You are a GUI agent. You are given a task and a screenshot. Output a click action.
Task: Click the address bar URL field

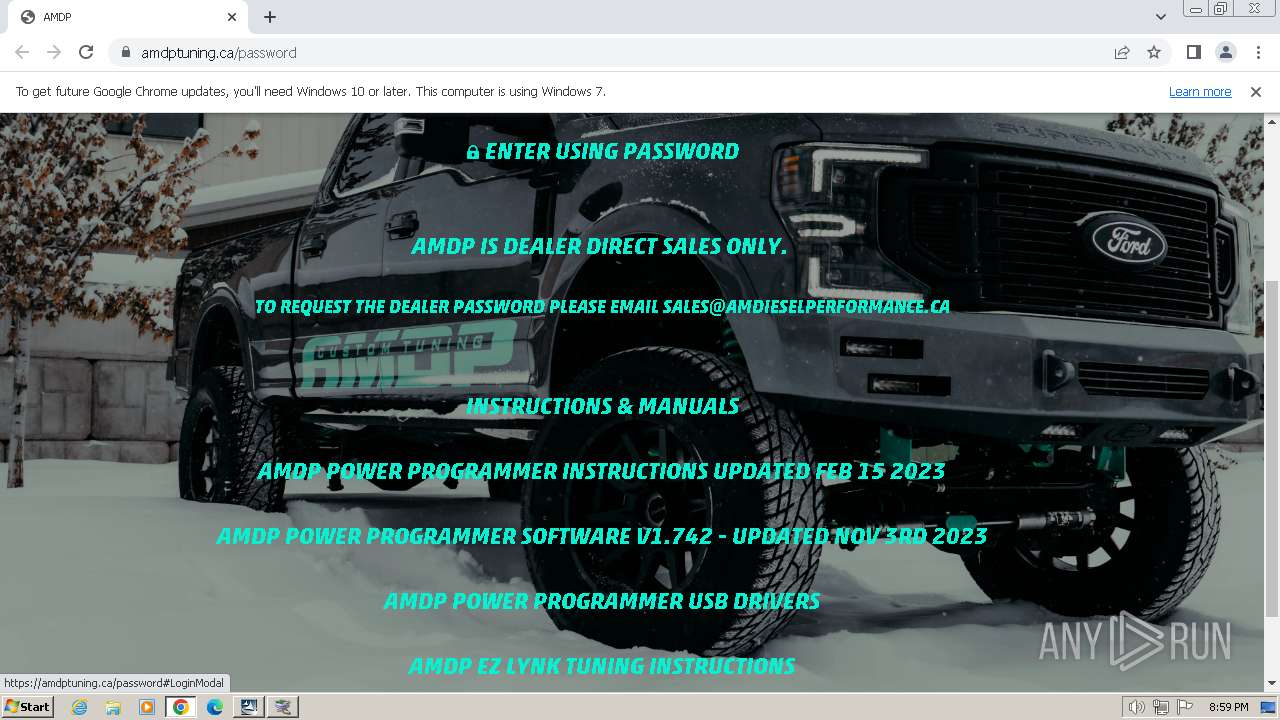(610, 52)
